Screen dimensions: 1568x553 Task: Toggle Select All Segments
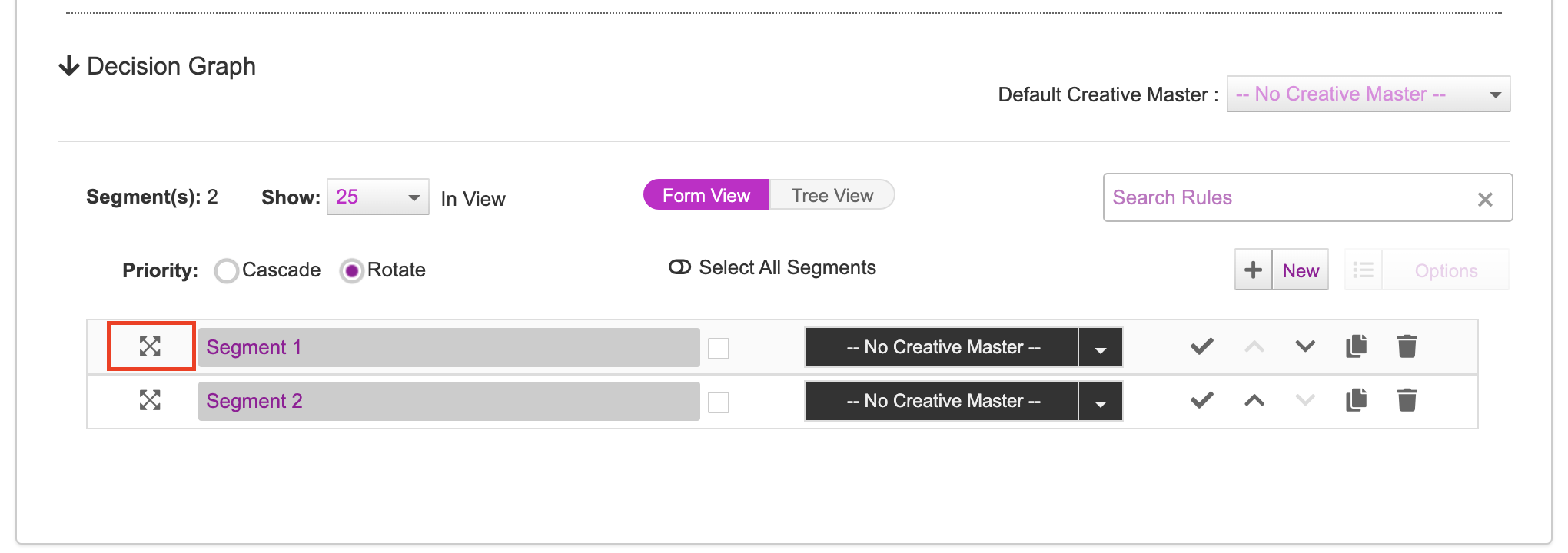pyautogui.click(x=679, y=267)
